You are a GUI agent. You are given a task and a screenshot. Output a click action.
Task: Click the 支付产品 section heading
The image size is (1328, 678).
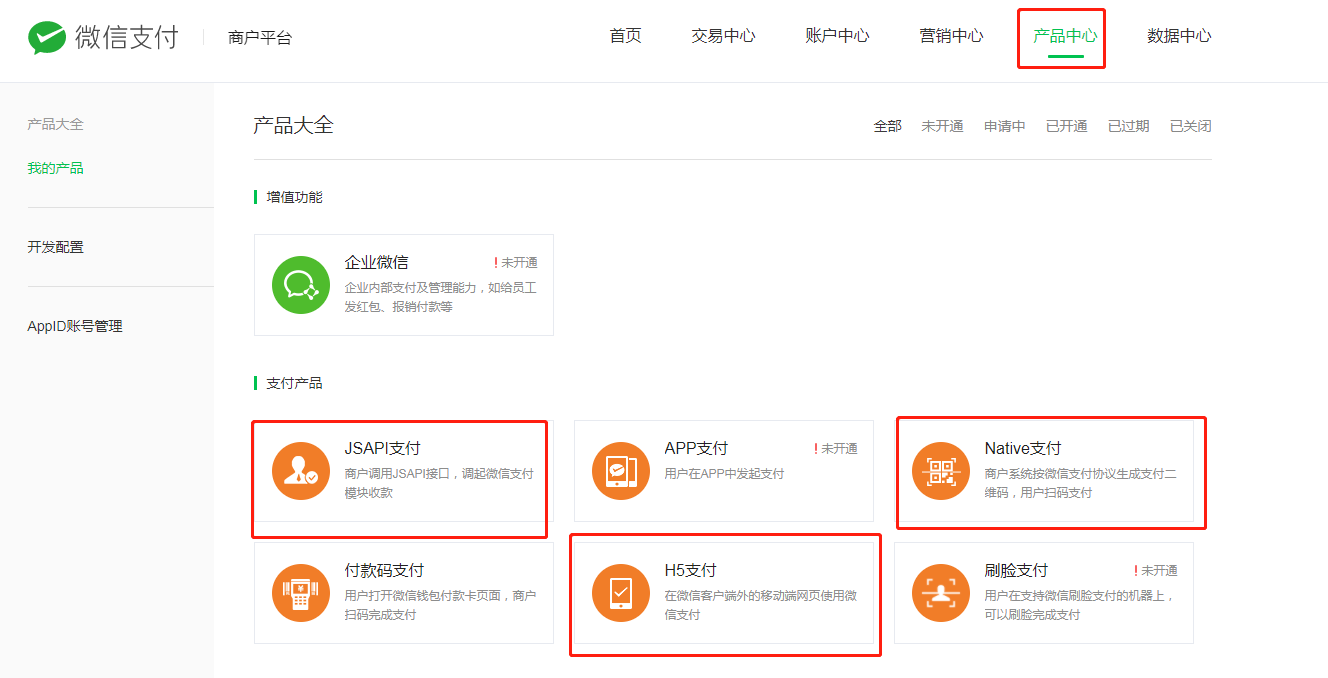[294, 383]
